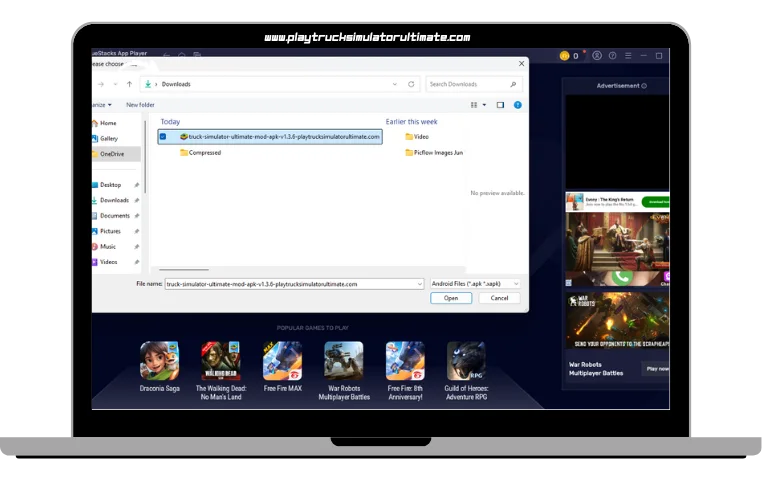Click the up-arrow to go to parent folder
The width and height of the screenshot is (768, 480).
pos(129,84)
